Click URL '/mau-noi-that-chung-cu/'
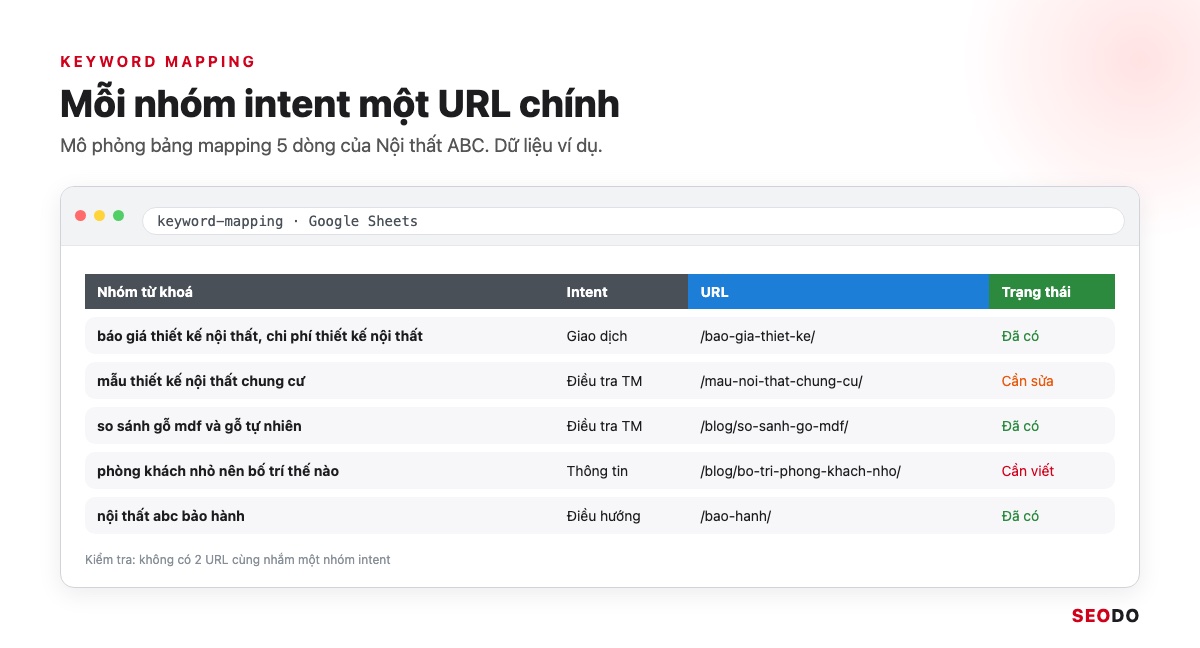The width and height of the screenshot is (1200, 648). tap(781, 381)
